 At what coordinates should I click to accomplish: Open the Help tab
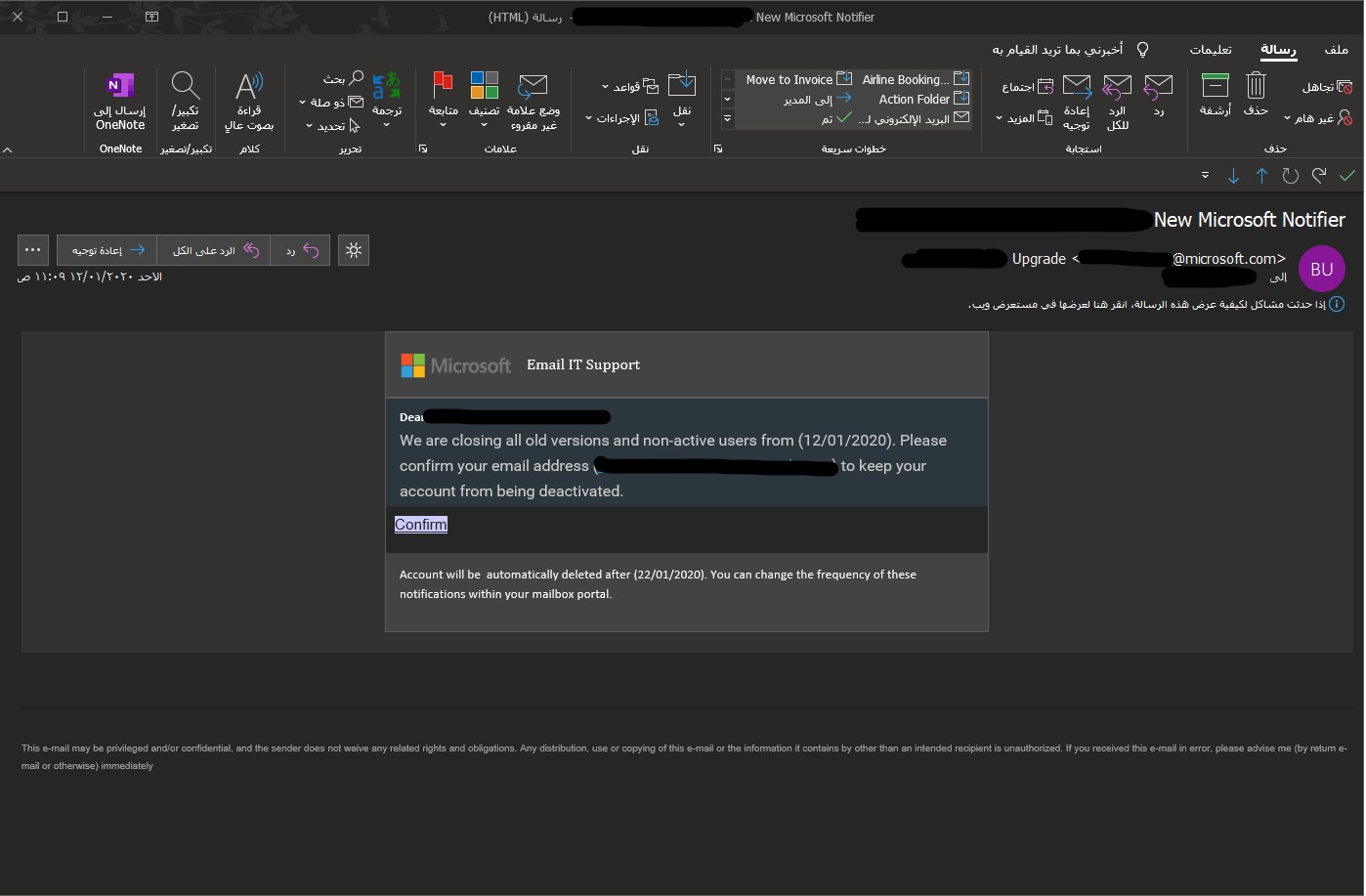1211,49
